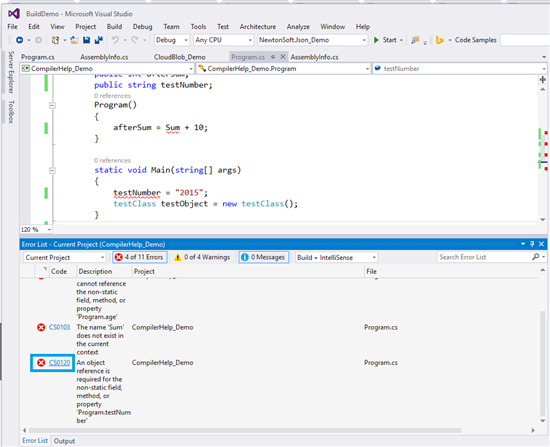Click the search magnifier in Error List
The width and height of the screenshot is (550, 447).
click(535, 257)
